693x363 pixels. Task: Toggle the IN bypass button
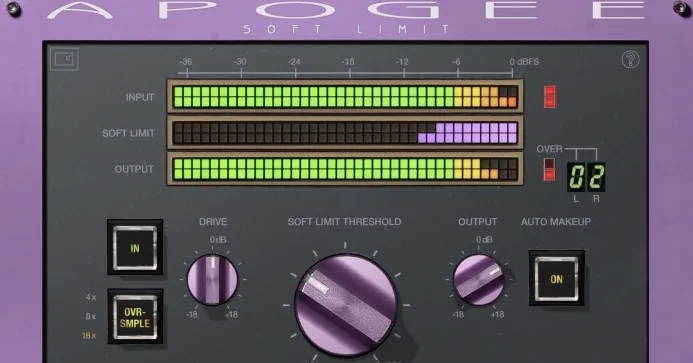135,248
